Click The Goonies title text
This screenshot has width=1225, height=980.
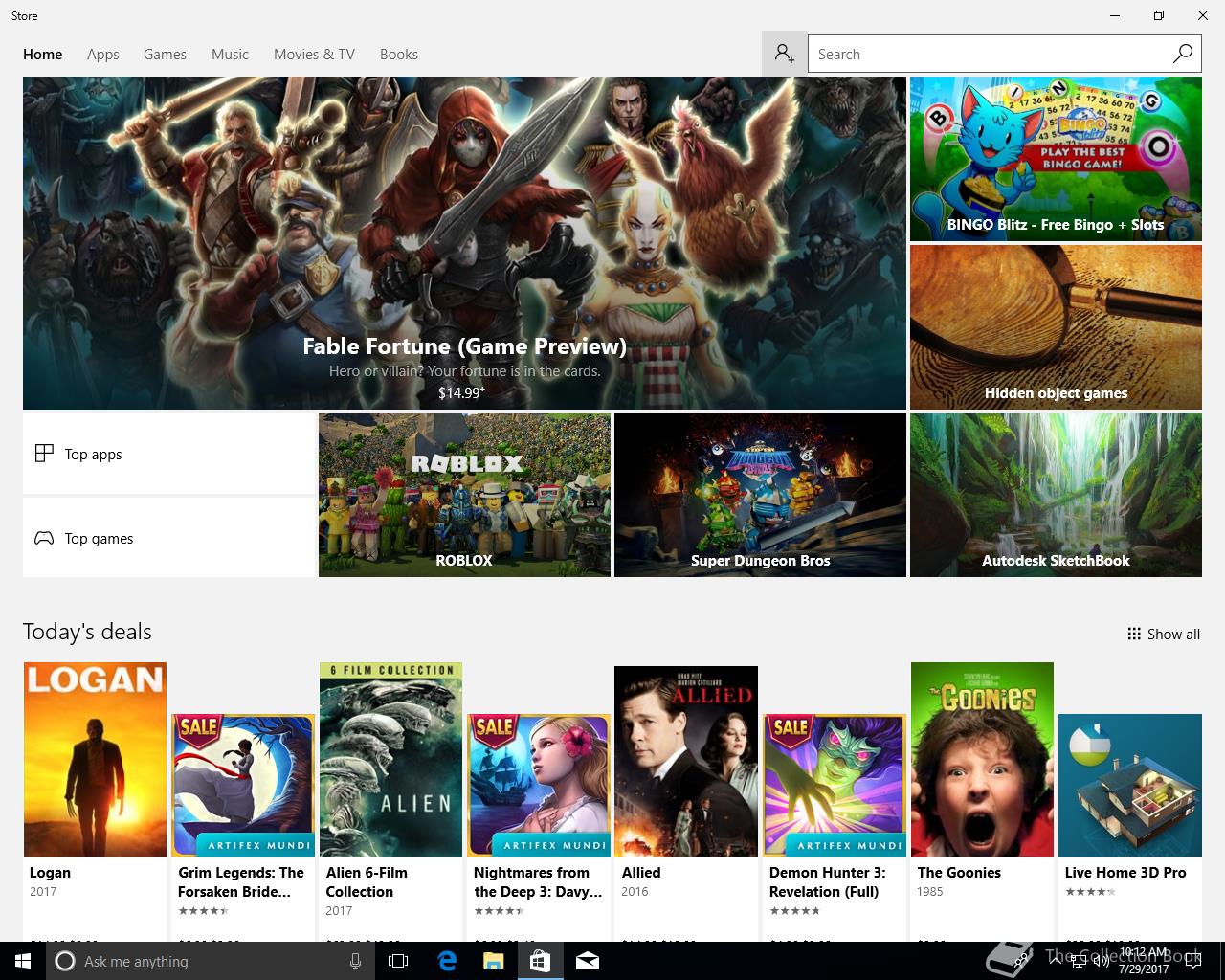pos(959,873)
